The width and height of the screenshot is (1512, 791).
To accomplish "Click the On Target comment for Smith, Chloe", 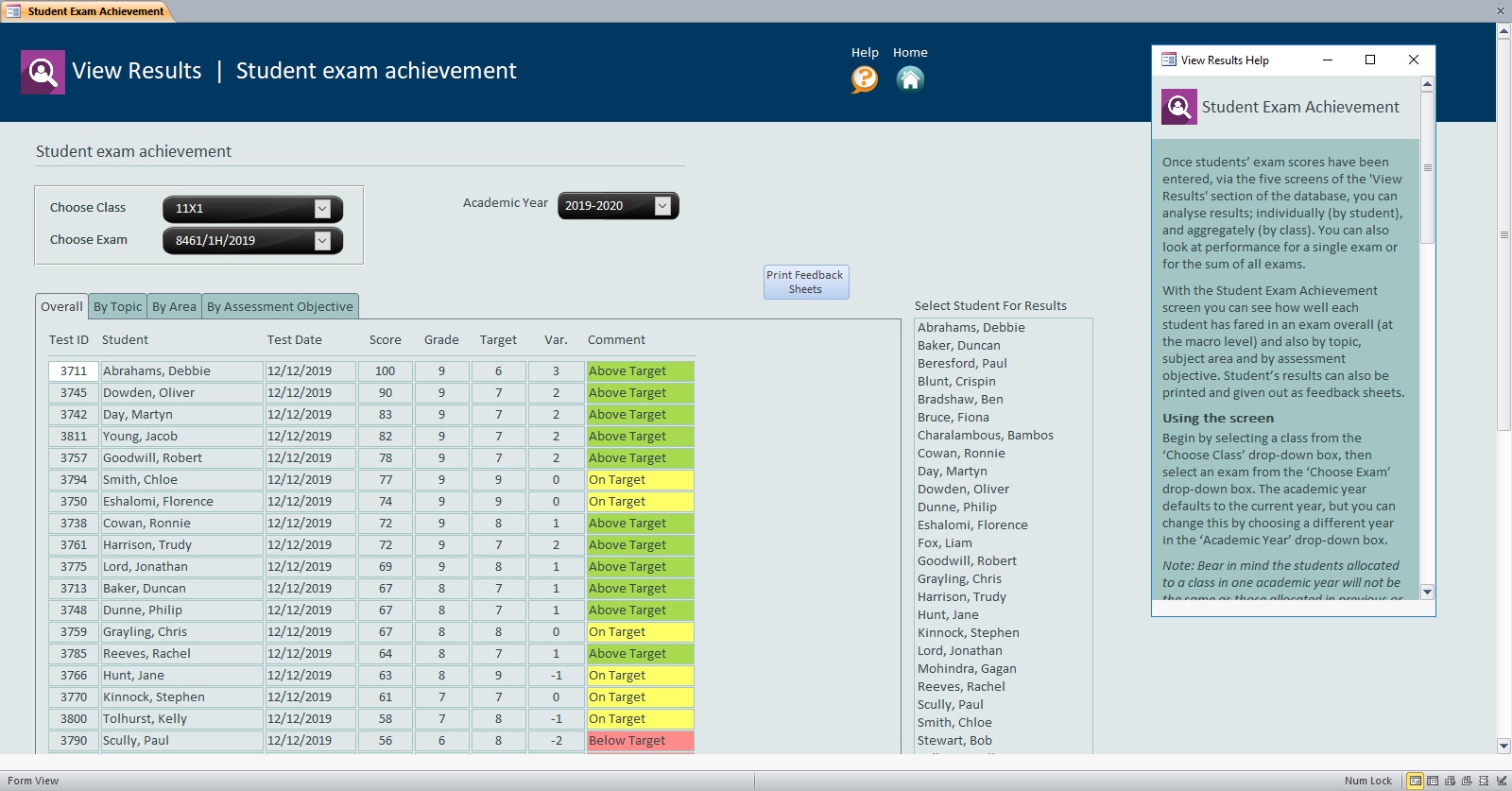I will click(641, 480).
